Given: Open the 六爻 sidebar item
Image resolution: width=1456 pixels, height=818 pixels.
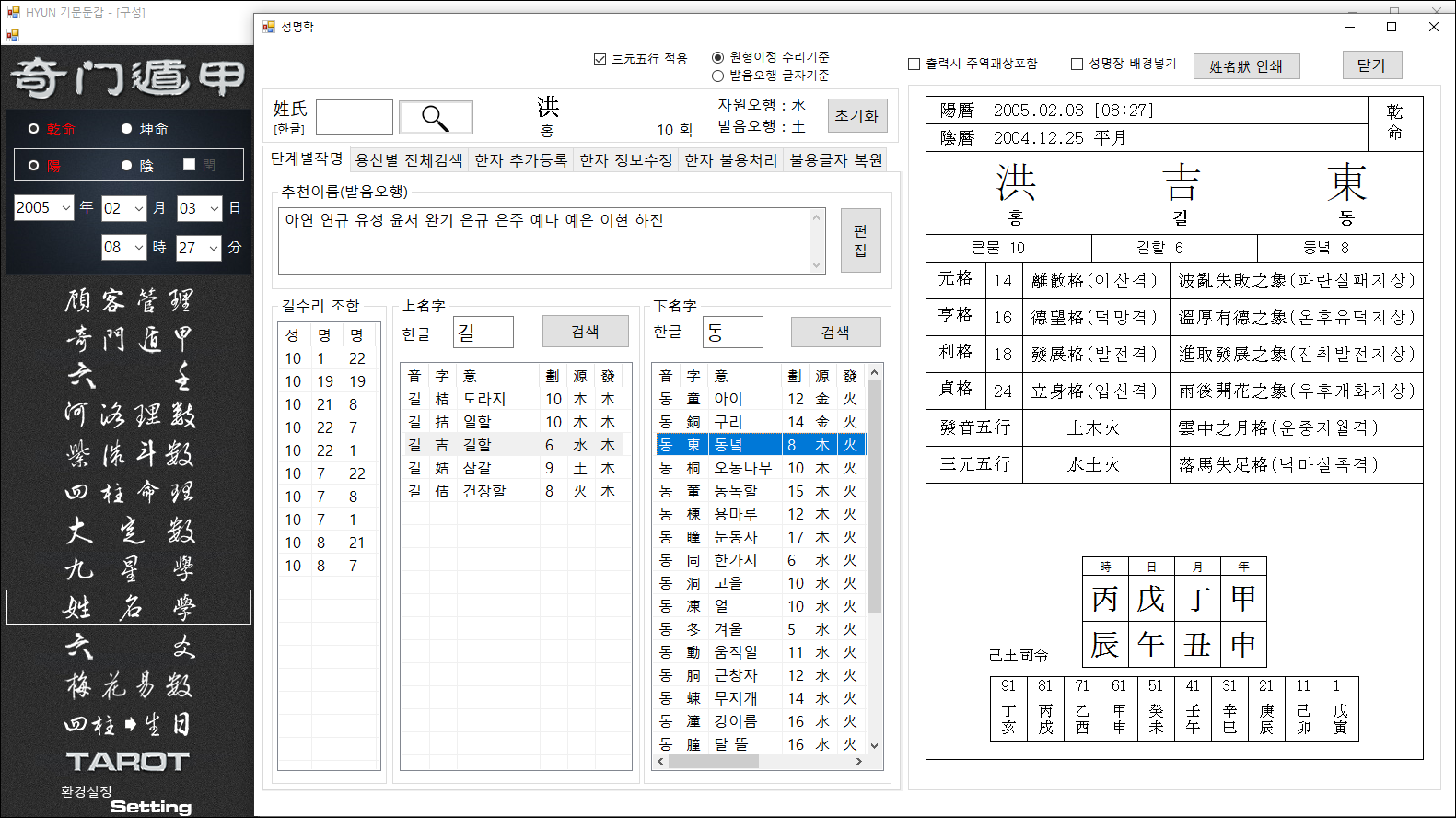Looking at the screenshot, I should [129, 647].
